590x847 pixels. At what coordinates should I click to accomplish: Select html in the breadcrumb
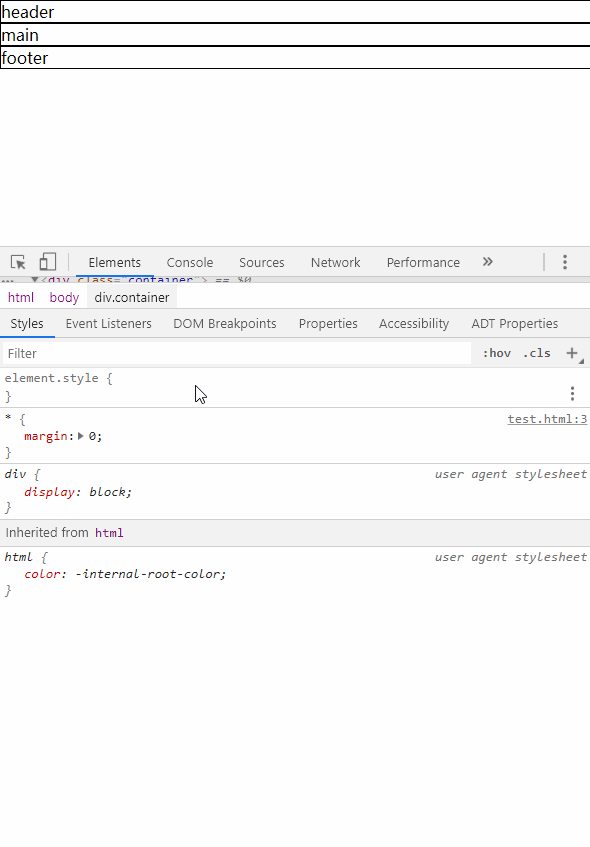(x=21, y=298)
